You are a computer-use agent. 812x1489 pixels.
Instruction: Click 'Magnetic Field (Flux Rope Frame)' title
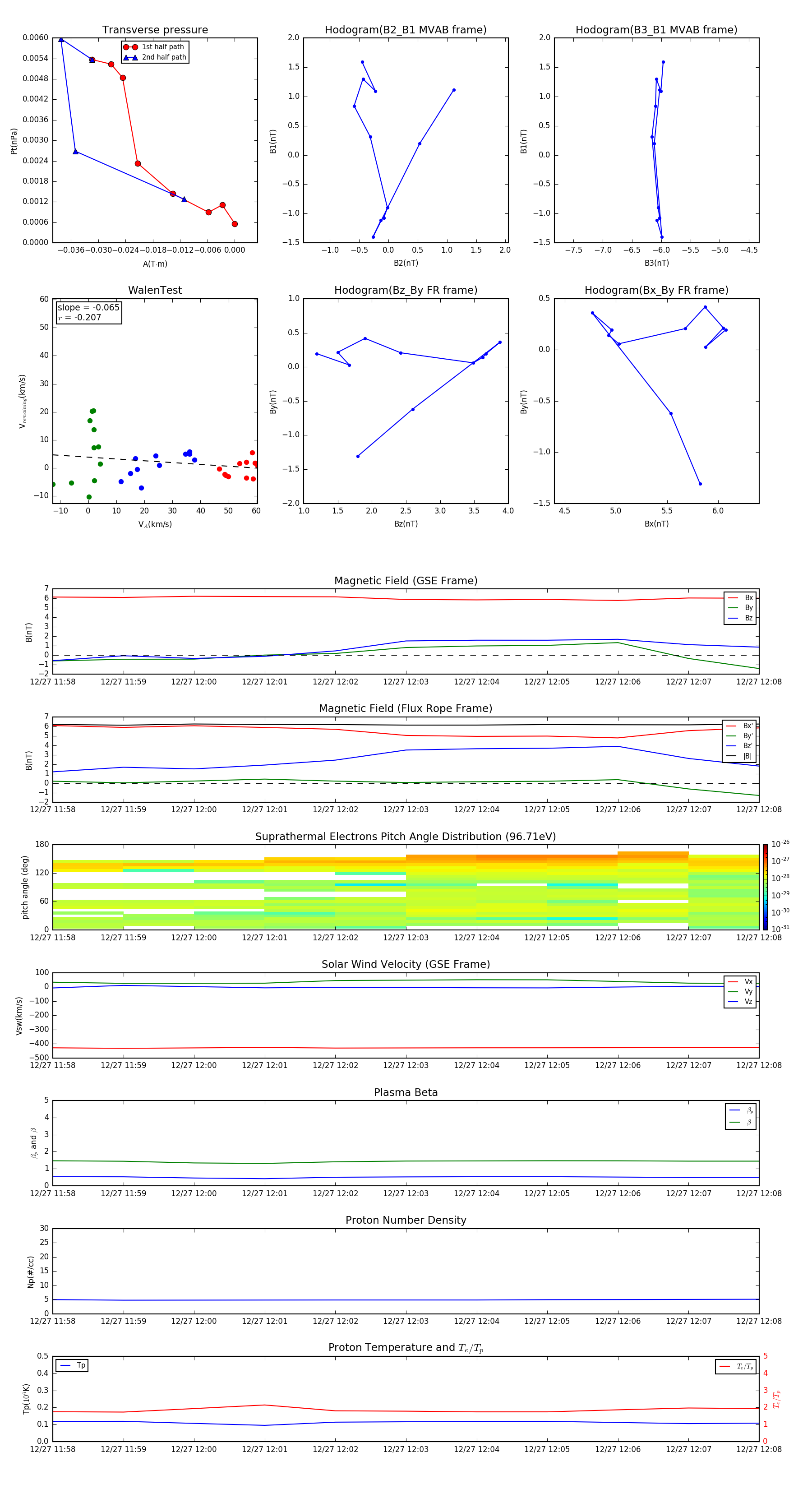[x=406, y=709]
